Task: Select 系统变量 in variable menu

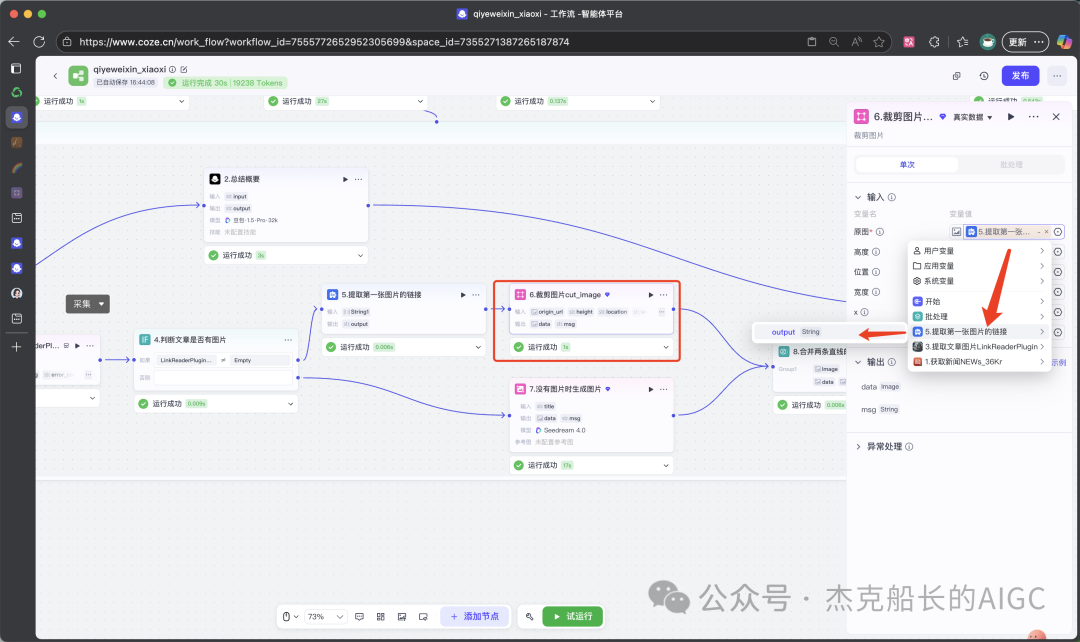Action: coord(979,281)
